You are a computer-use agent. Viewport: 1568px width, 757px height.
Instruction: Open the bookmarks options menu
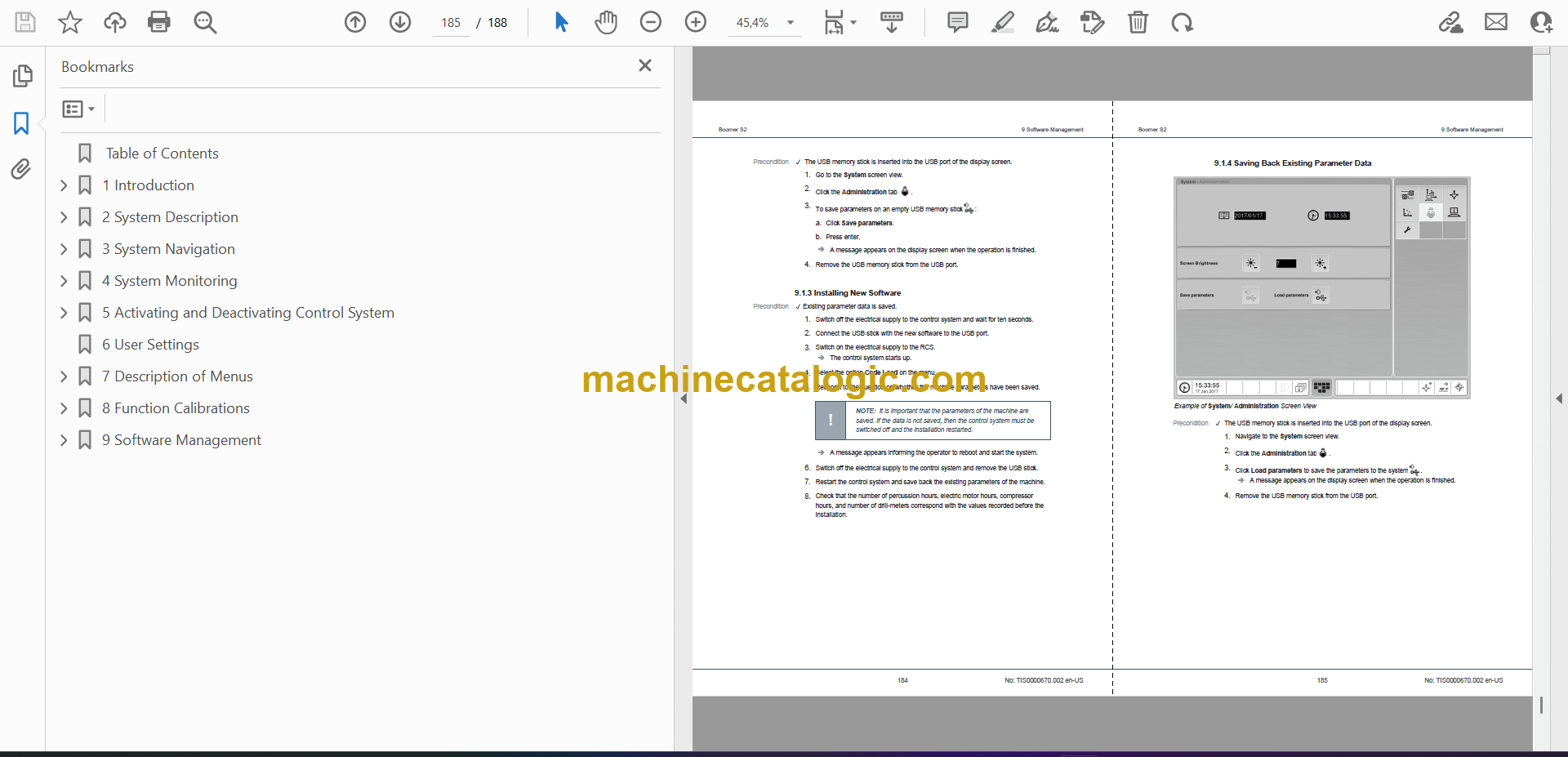click(78, 109)
